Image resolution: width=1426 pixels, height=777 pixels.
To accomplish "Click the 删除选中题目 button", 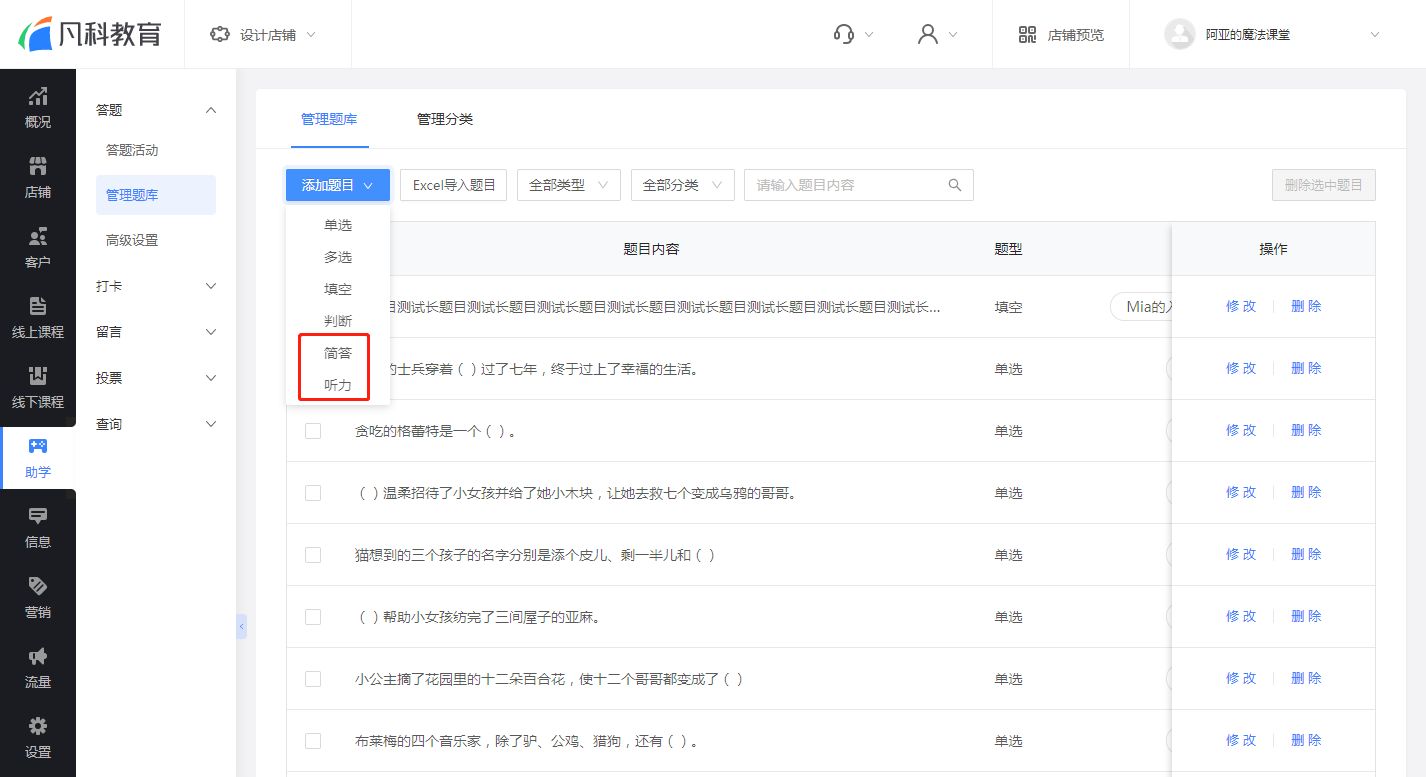I will (1324, 185).
